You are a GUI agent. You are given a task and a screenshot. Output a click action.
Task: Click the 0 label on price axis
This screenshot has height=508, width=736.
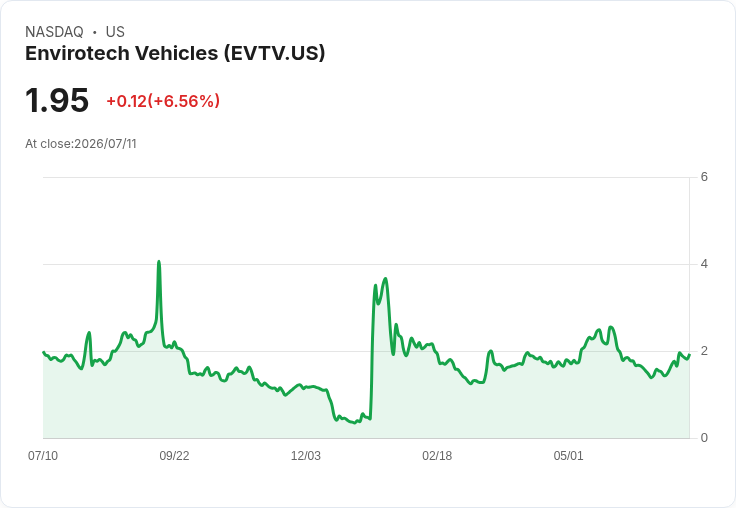tap(704, 438)
